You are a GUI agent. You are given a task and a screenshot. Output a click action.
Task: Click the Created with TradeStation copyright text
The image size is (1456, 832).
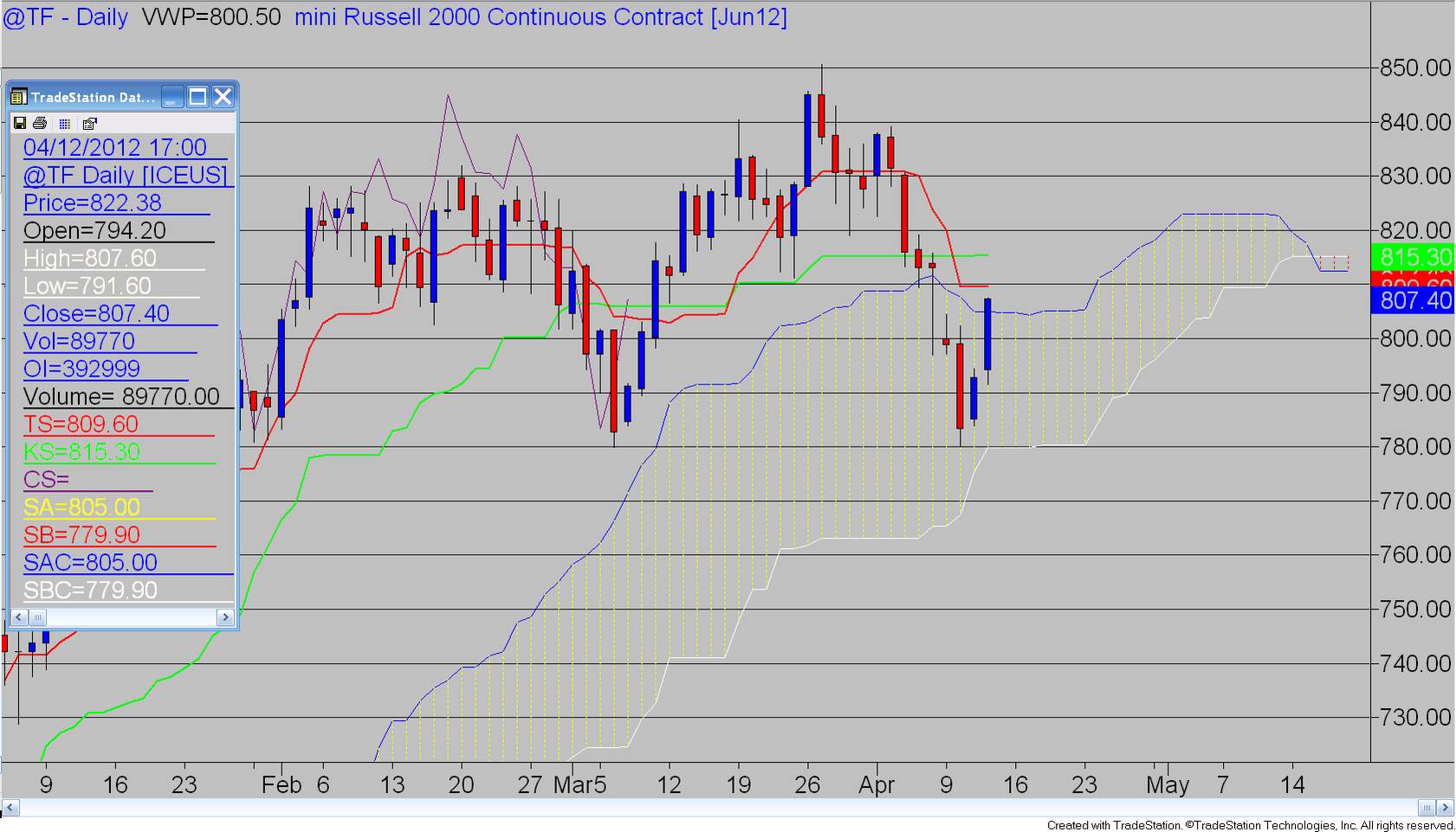coord(1251,825)
